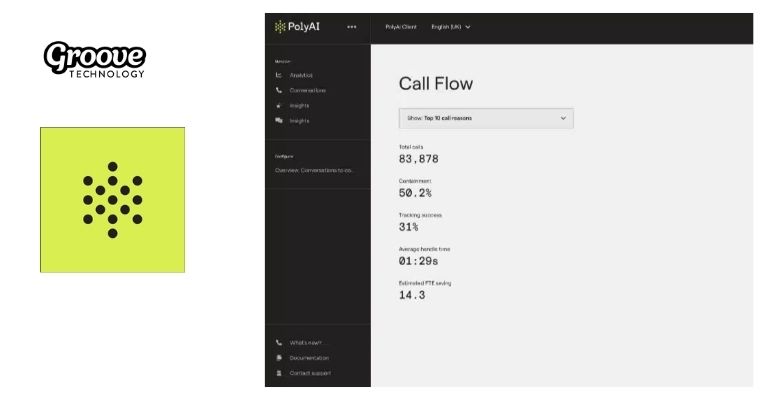Click the chat bubbles icon beside Insights
Viewport: 760px width, 400px height.
pos(279,120)
